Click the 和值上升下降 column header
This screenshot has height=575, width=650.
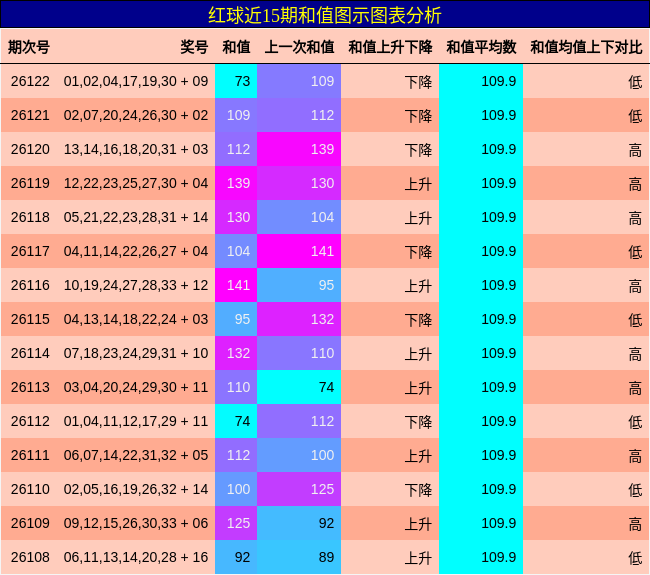[x=390, y=47]
